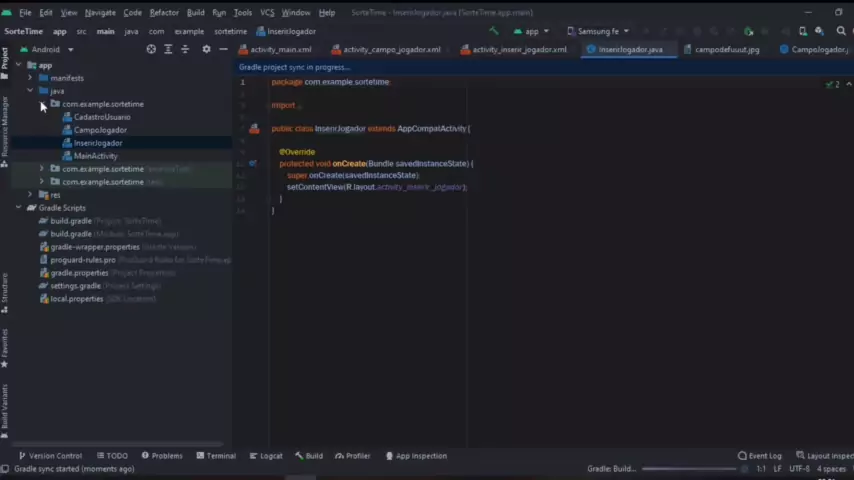Open the Samsung device selector dropdown

pos(598,31)
